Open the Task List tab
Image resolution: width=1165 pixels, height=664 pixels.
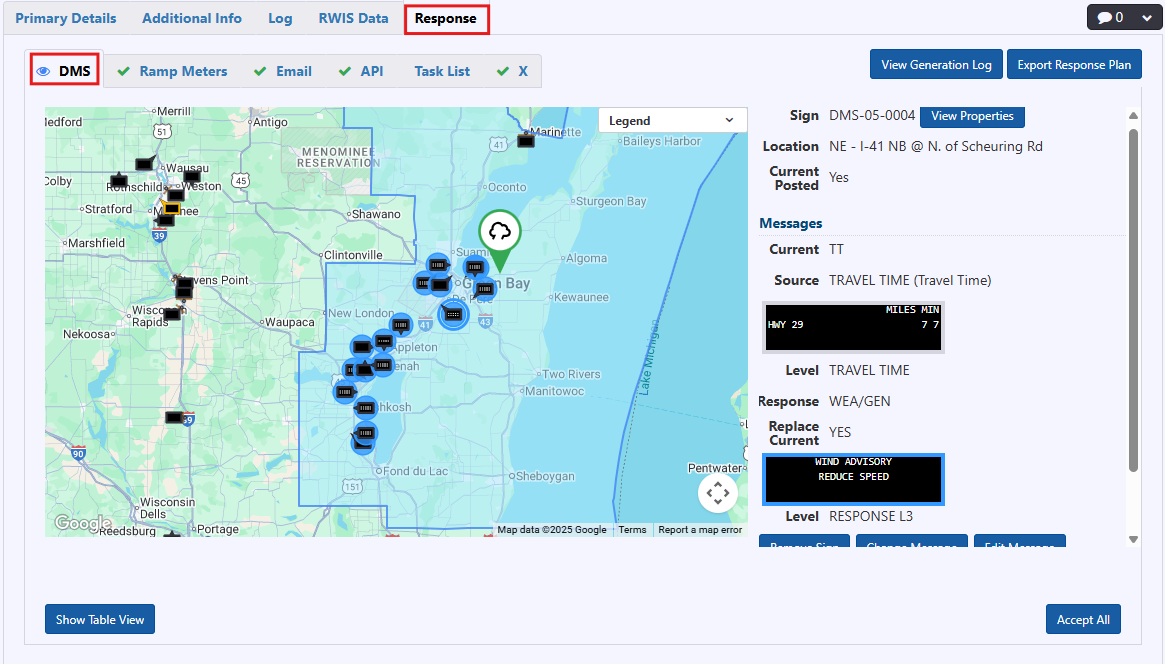442,71
